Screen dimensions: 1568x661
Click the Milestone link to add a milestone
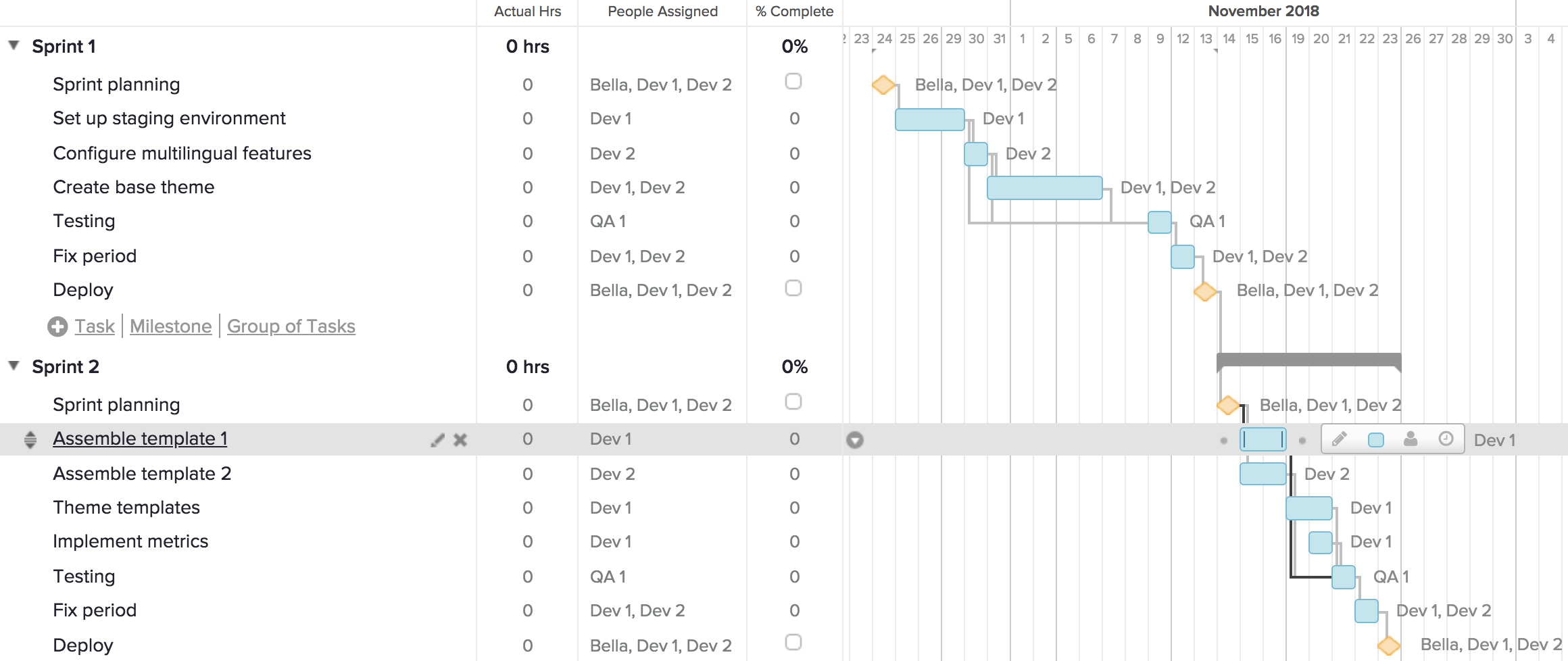(x=170, y=326)
